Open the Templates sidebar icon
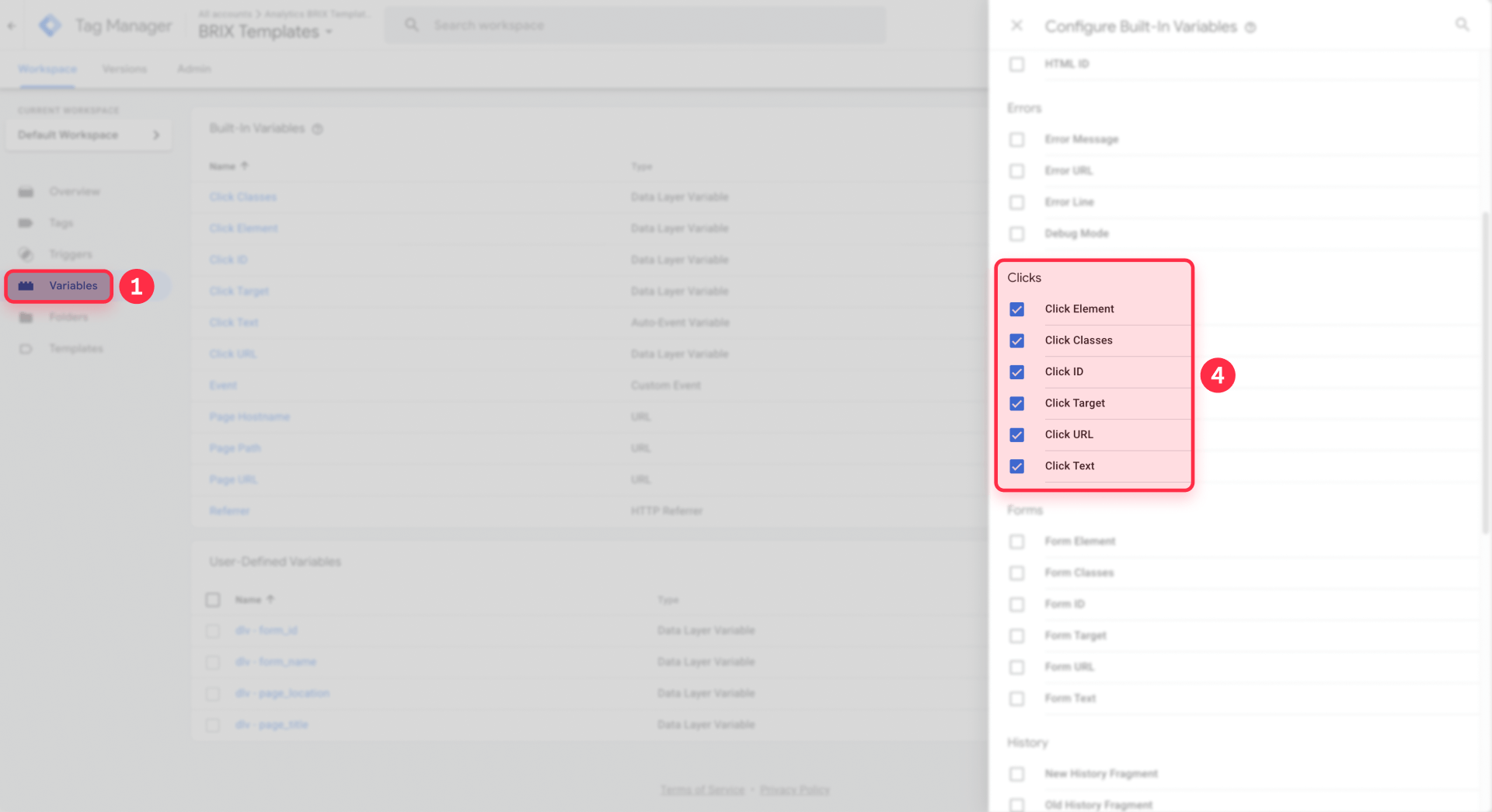Viewport: 1492px width, 812px height. tap(26, 348)
